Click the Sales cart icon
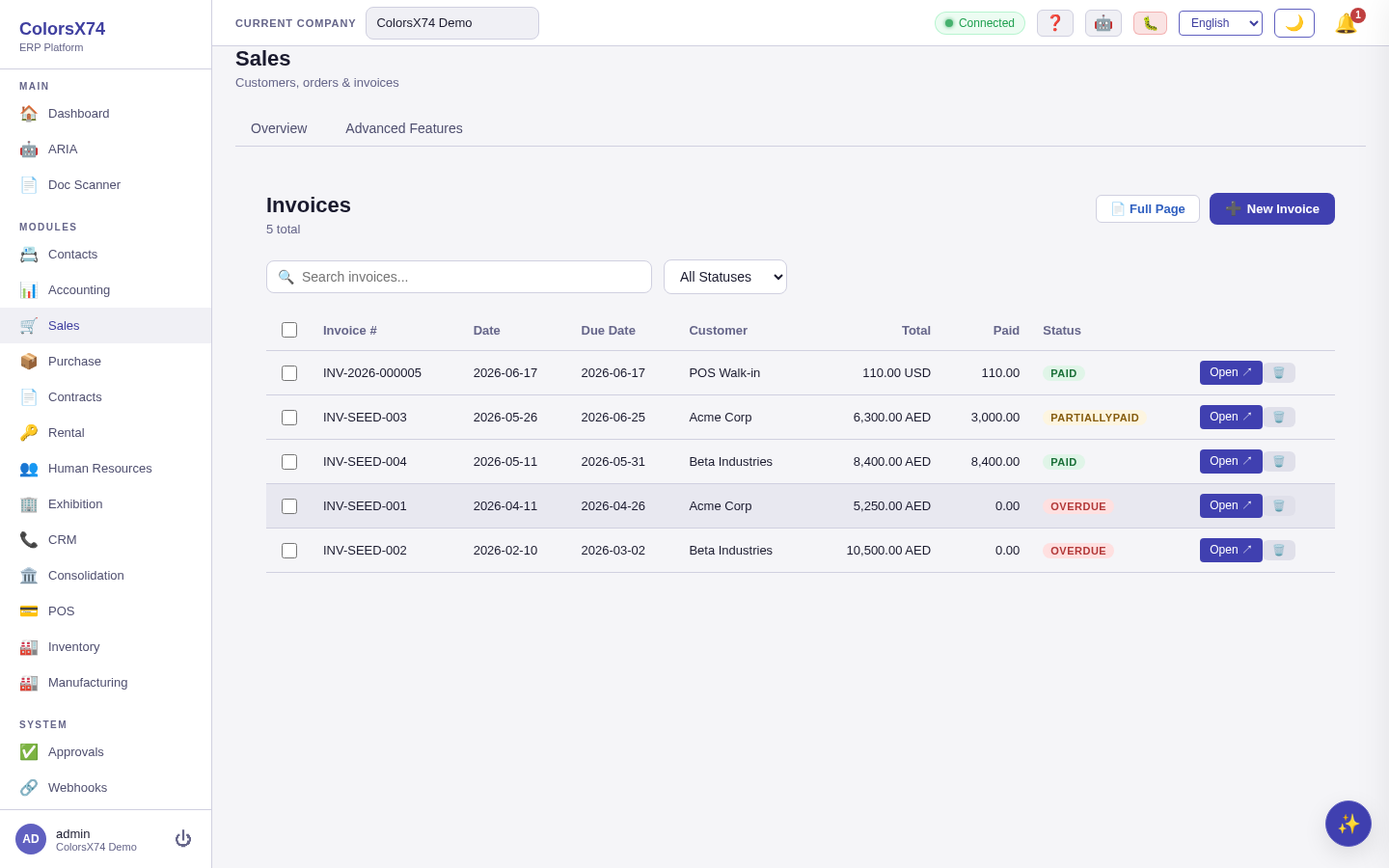Screen dimensions: 1389x868 29,325
